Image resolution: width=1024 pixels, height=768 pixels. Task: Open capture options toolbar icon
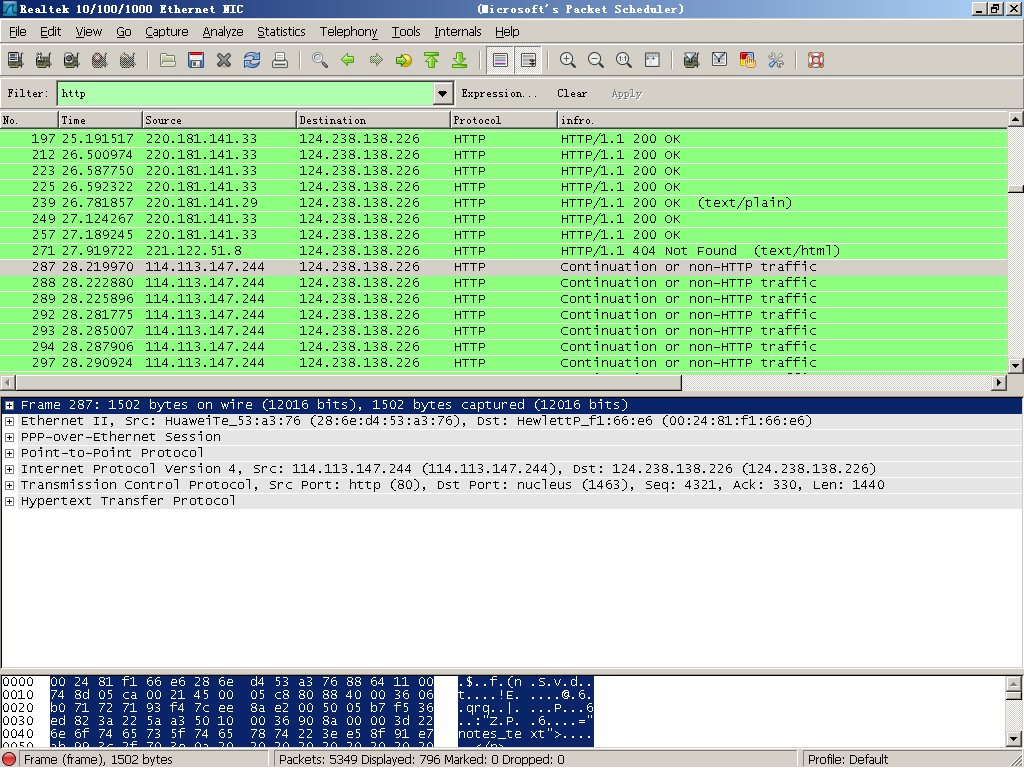43,60
